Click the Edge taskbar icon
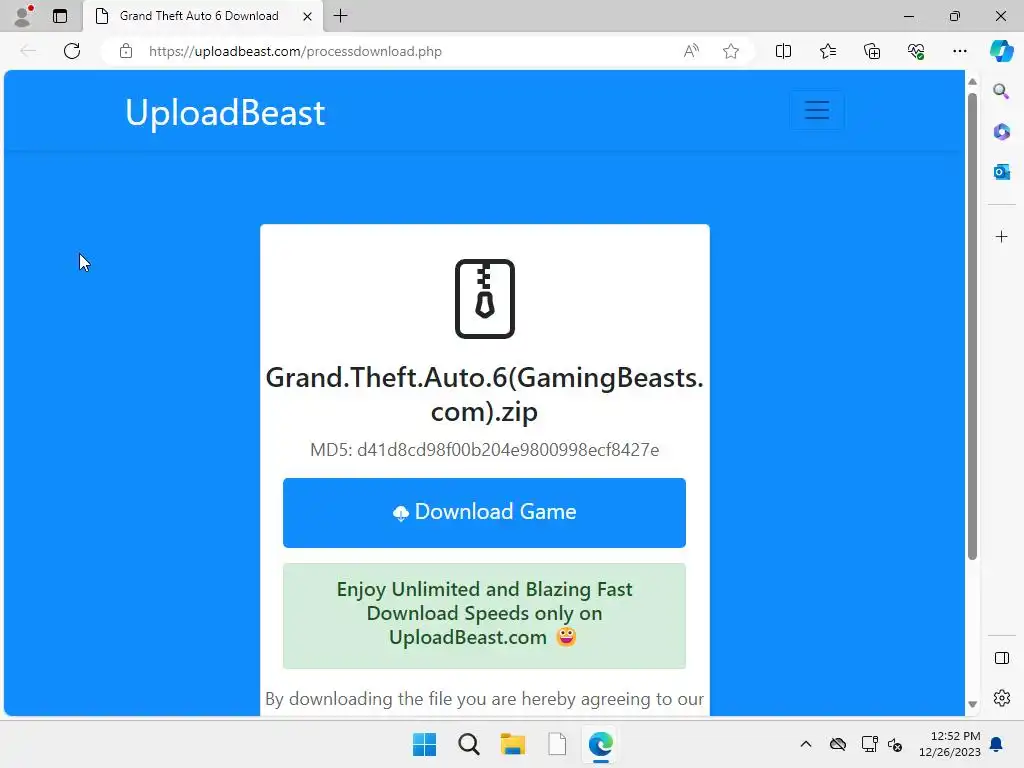The image size is (1024, 768). 601,744
